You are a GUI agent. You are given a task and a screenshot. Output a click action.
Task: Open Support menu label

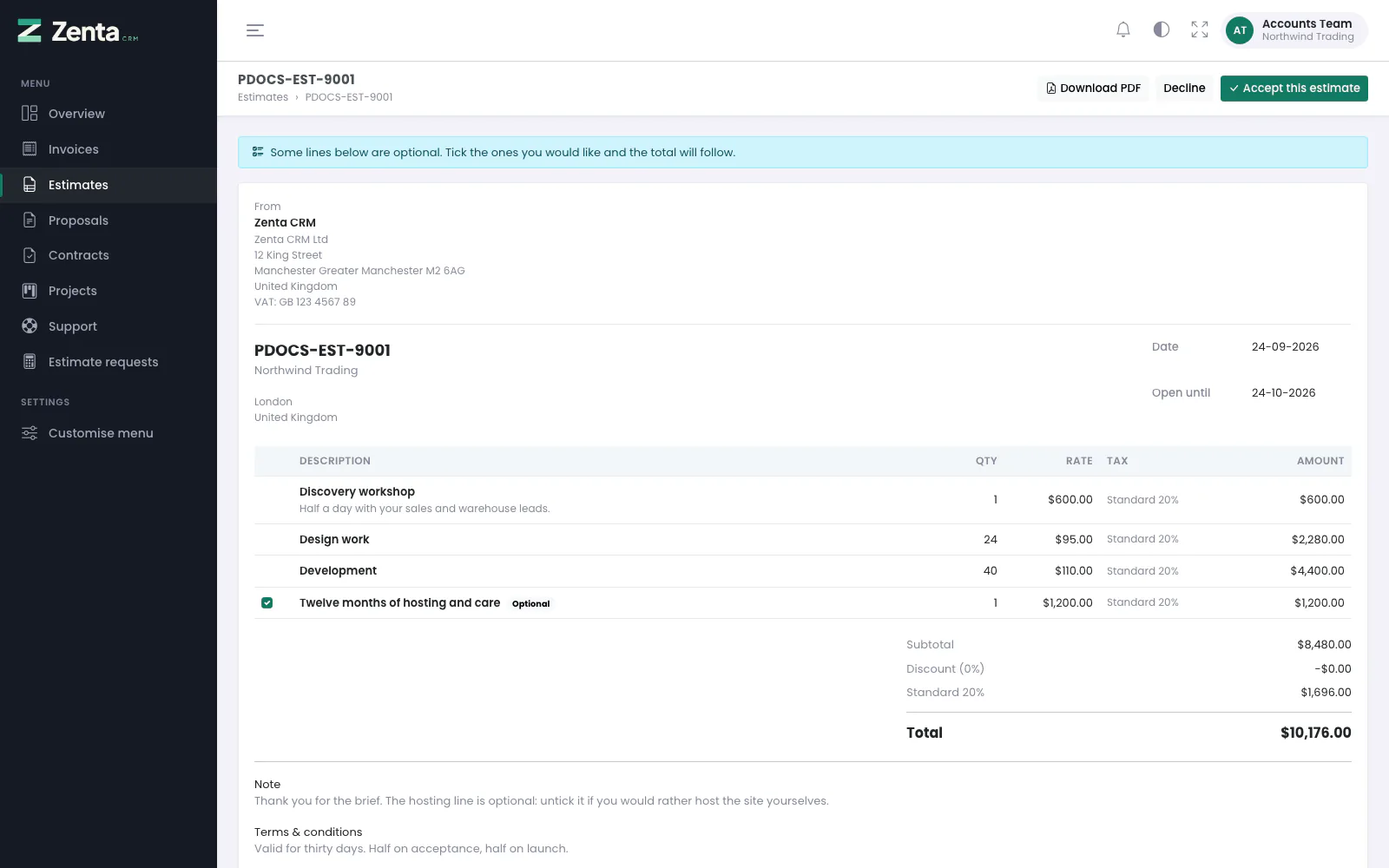(x=73, y=326)
